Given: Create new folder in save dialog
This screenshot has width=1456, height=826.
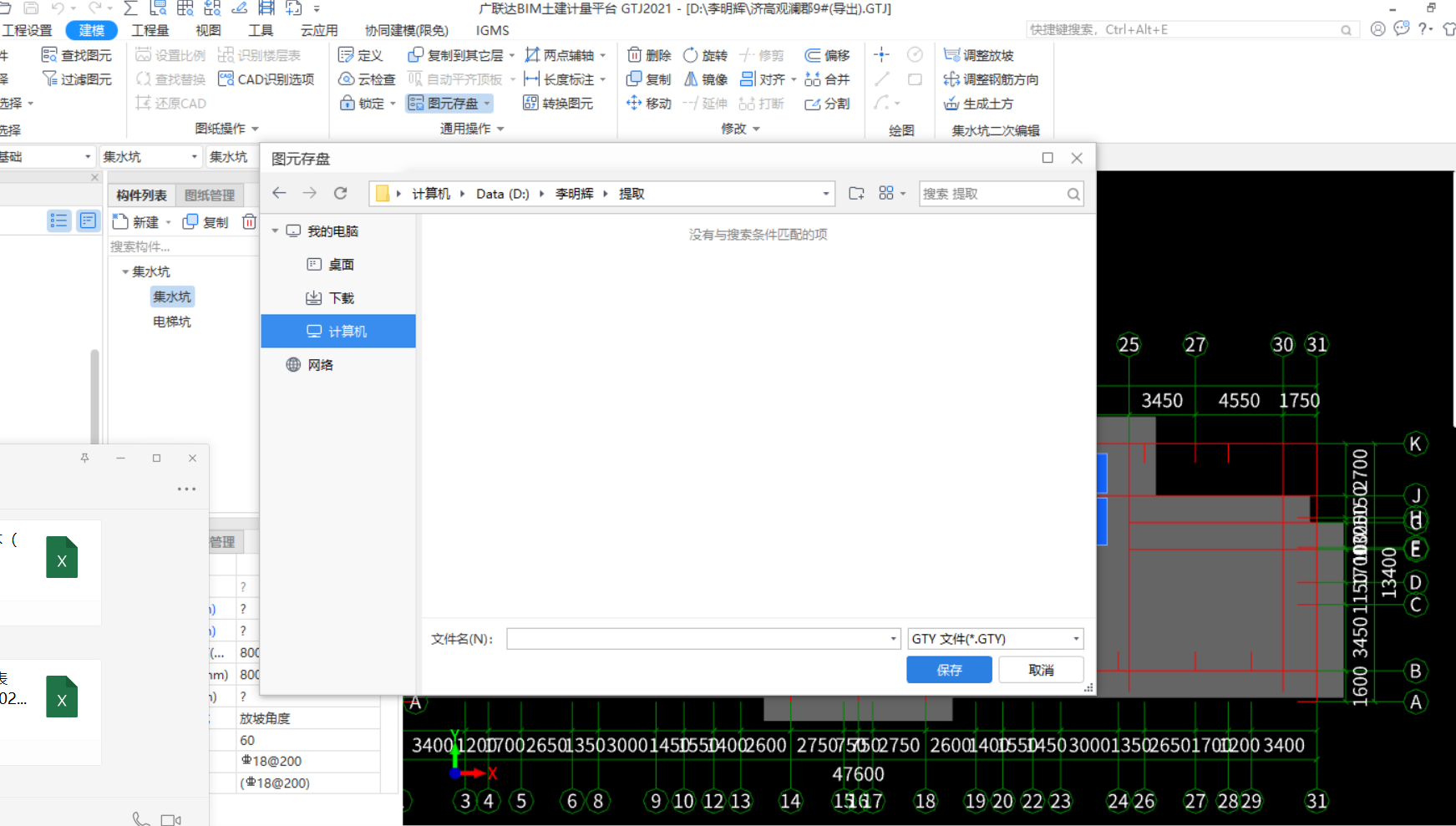Looking at the screenshot, I should point(856,193).
